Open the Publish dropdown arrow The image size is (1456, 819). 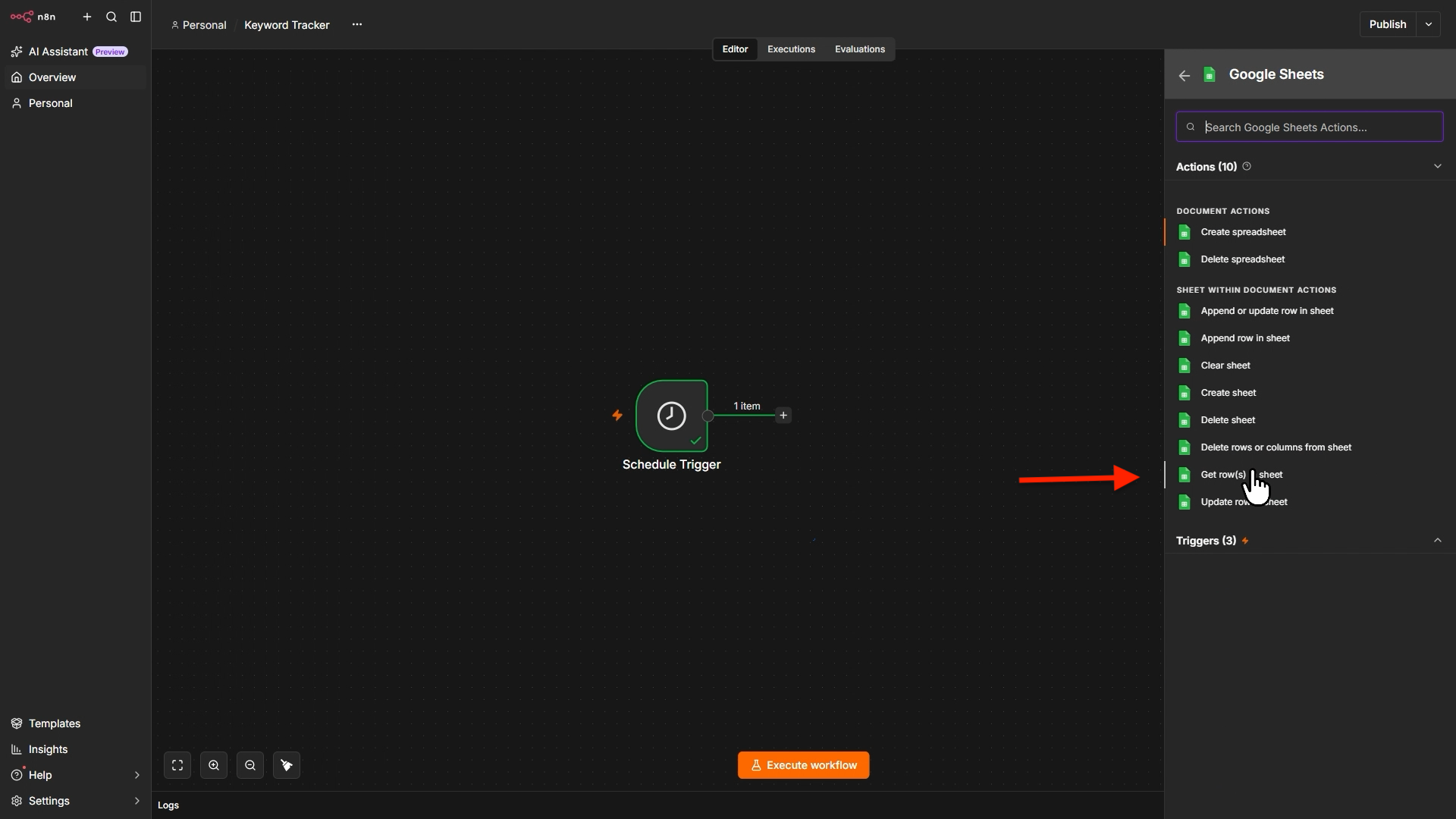pos(1429,24)
